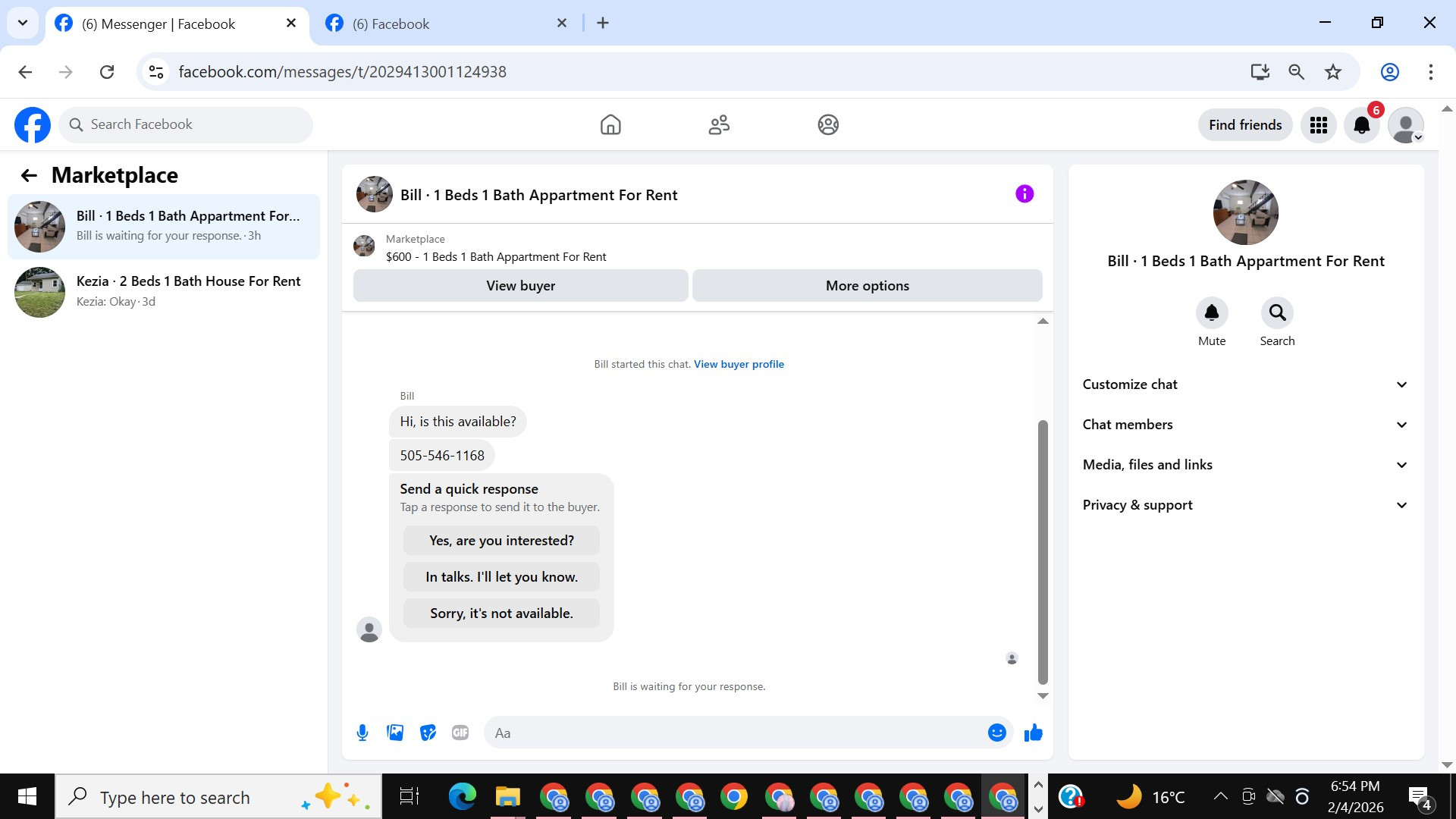This screenshot has width=1456, height=819.
Task: Expand Media, files and links section
Action: tap(1244, 465)
